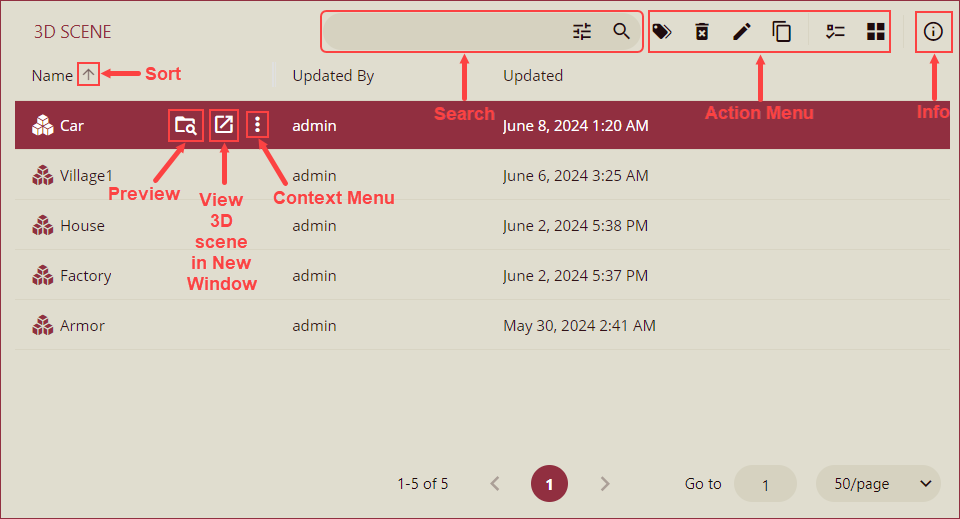Switch to grid view layout
Image resolution: width=960 pixels, height=519 pixels.
pyautogui.click(x=876, y=32)
